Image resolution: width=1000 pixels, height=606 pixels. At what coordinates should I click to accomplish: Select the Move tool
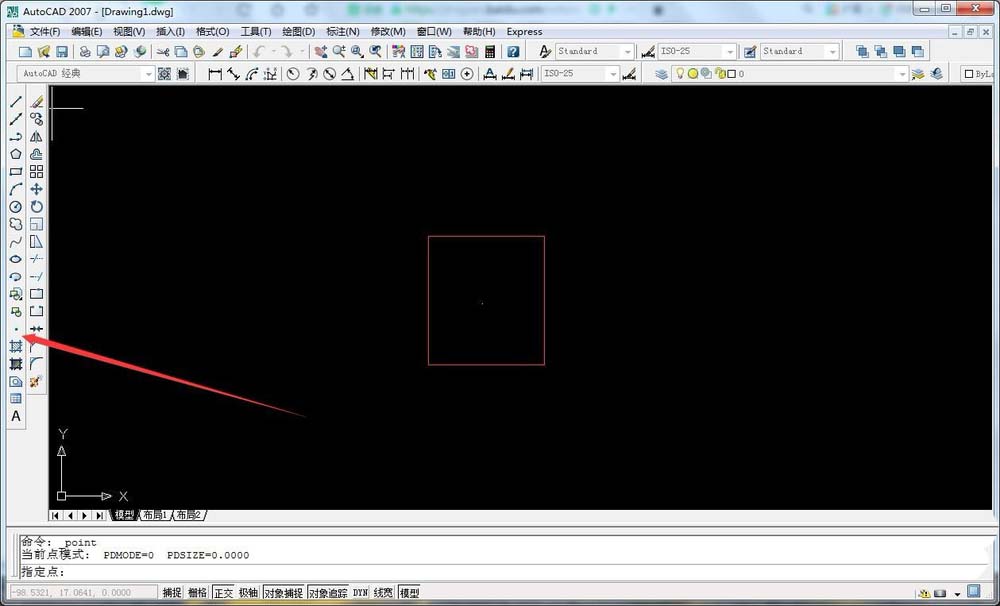[36, 189]
